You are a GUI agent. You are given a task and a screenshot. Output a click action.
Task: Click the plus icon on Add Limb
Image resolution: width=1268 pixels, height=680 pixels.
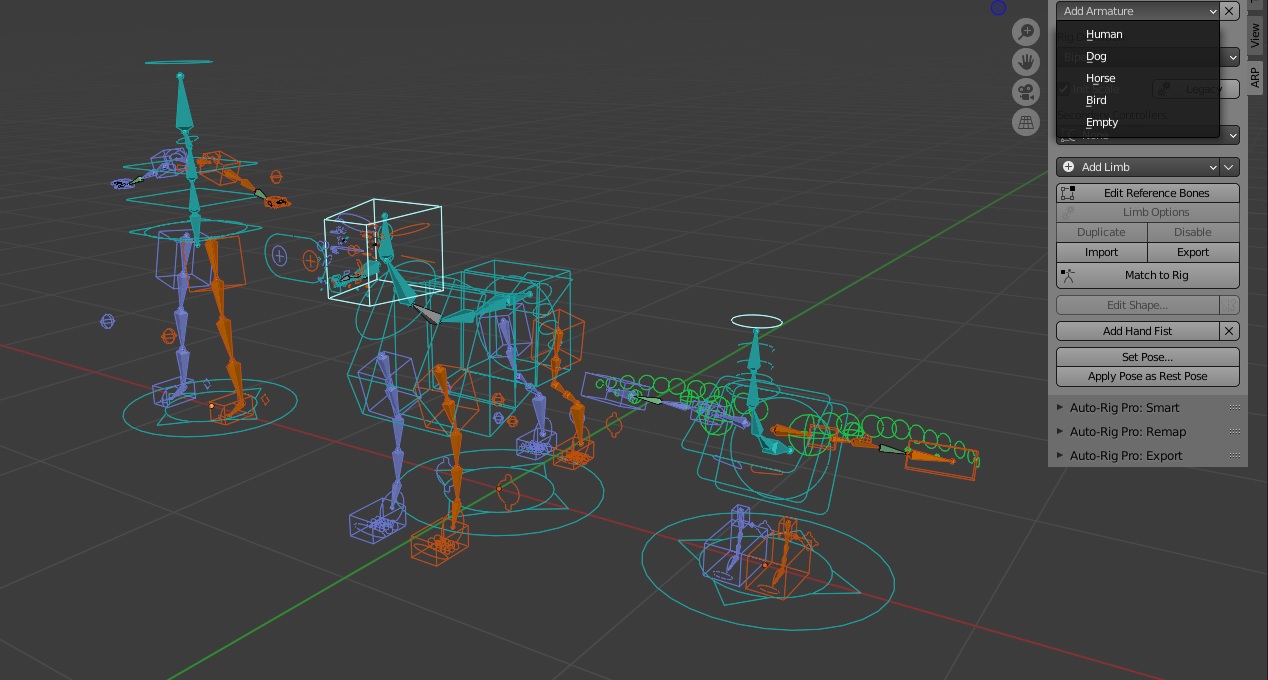[x=1068, y=167]
